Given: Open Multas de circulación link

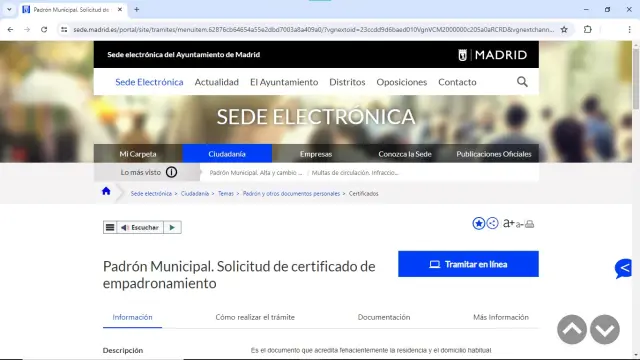Looking at the screenshot, I should pos(355,173).
